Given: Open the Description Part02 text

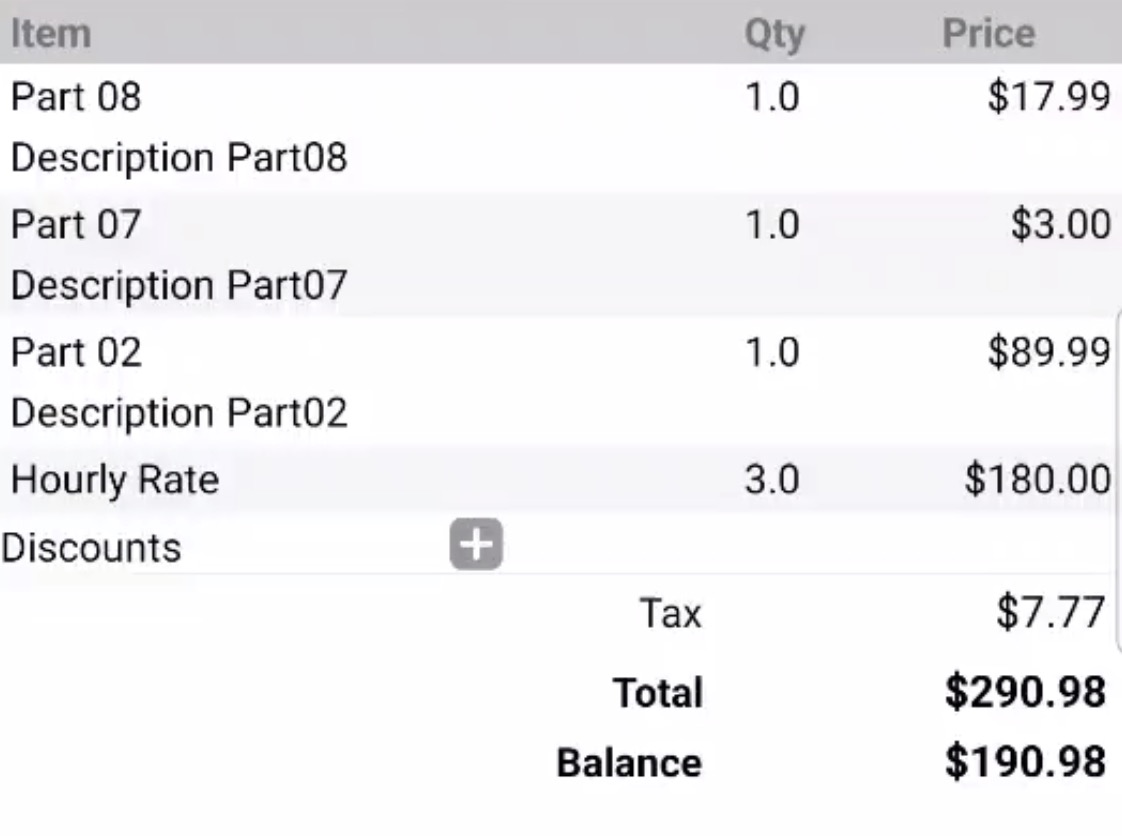Looking at the screenshot, I should pos(179,413).
